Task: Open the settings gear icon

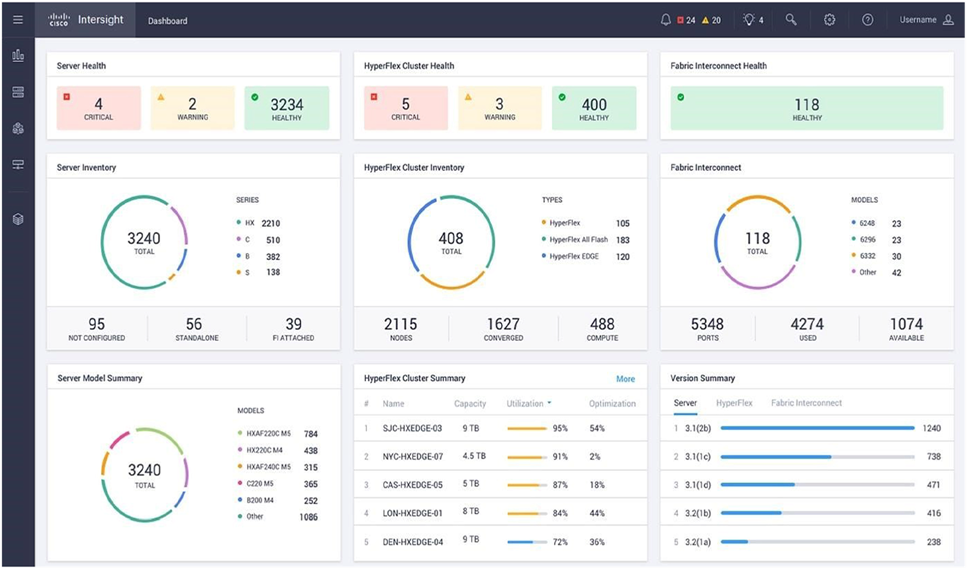Action: (x=829, y=20)
